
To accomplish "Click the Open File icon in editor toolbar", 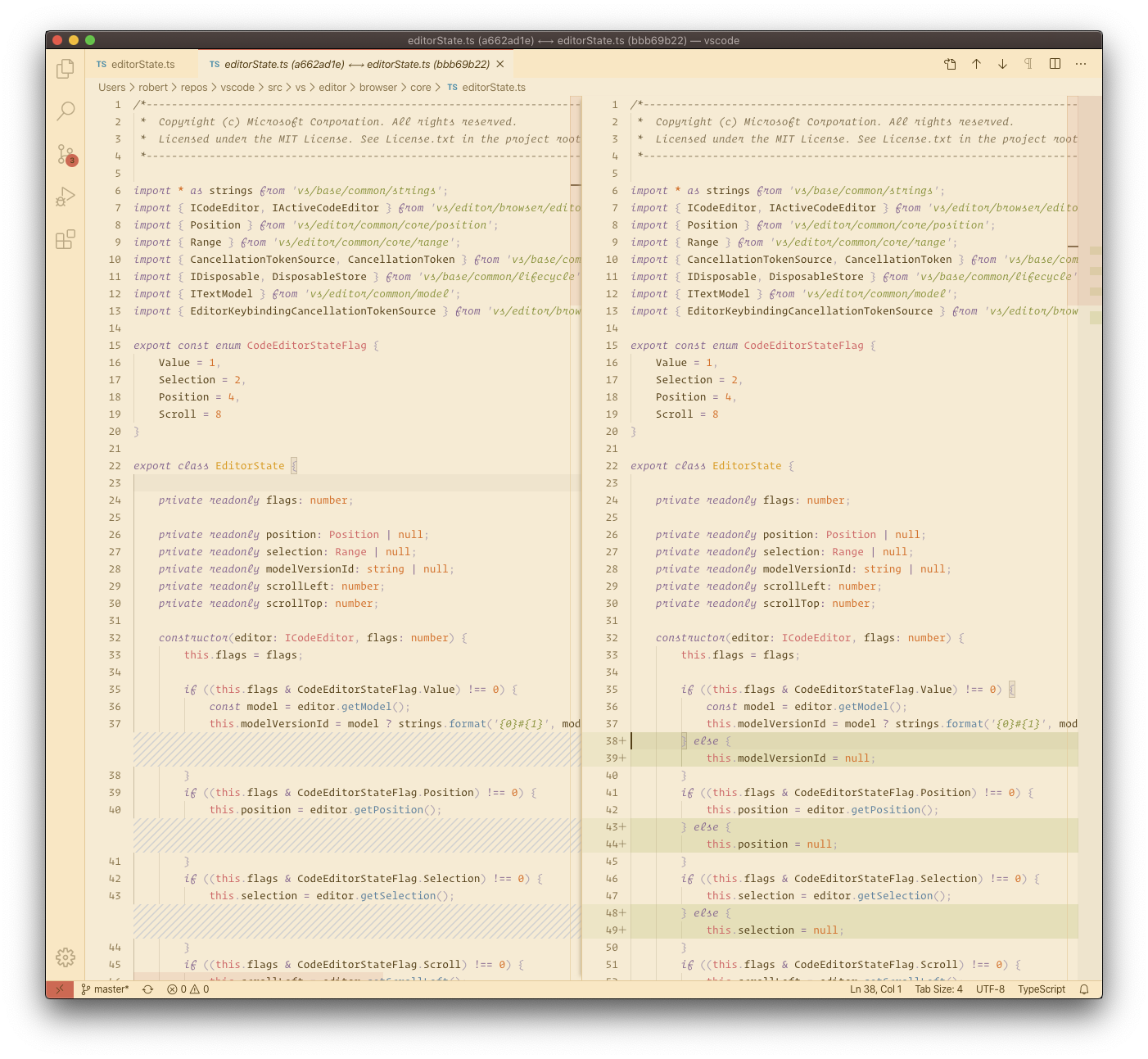I will tap(950, 64).
